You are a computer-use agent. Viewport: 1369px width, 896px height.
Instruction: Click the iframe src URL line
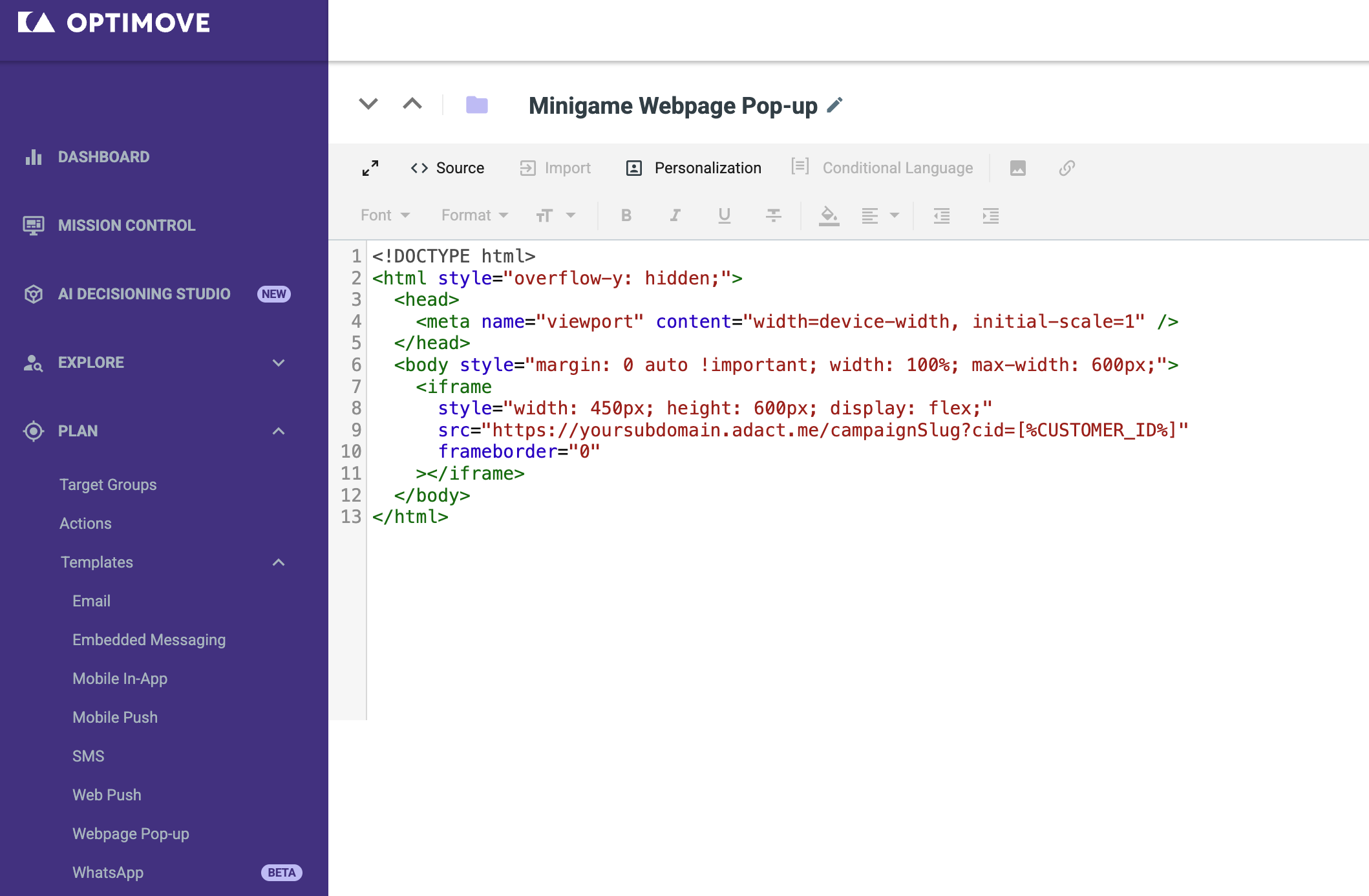pos(813,430)
